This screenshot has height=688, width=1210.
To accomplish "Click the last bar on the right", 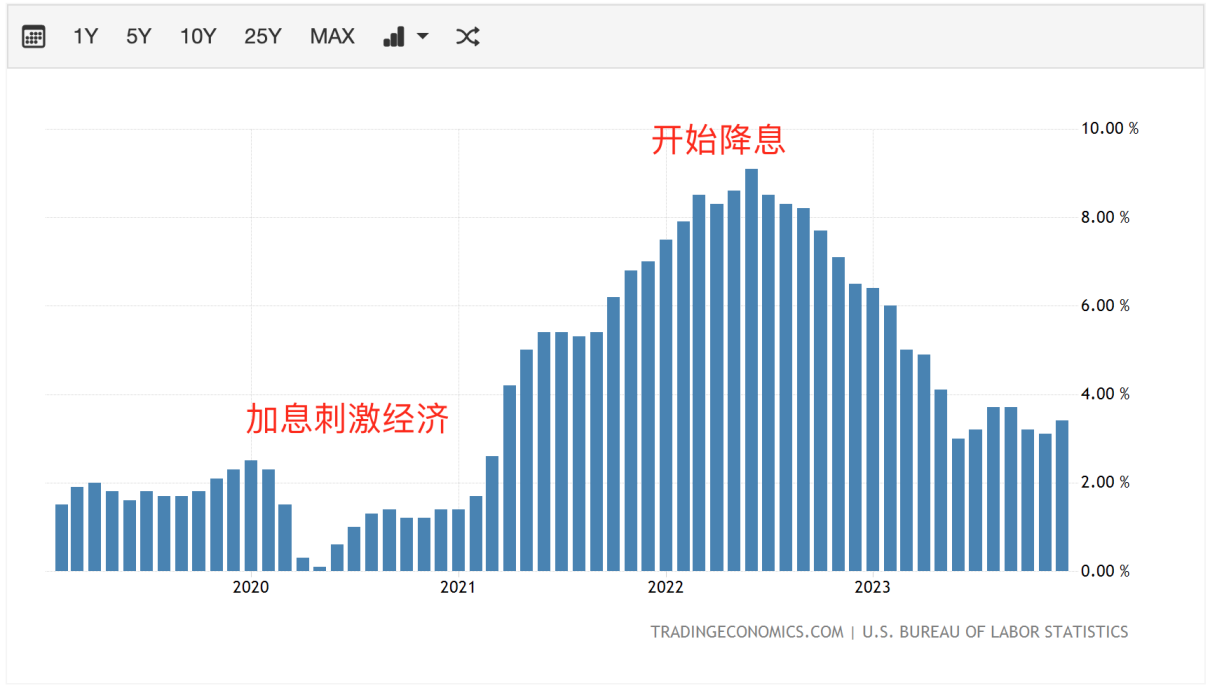I will pyautogui.click(x=1061, y=496).
